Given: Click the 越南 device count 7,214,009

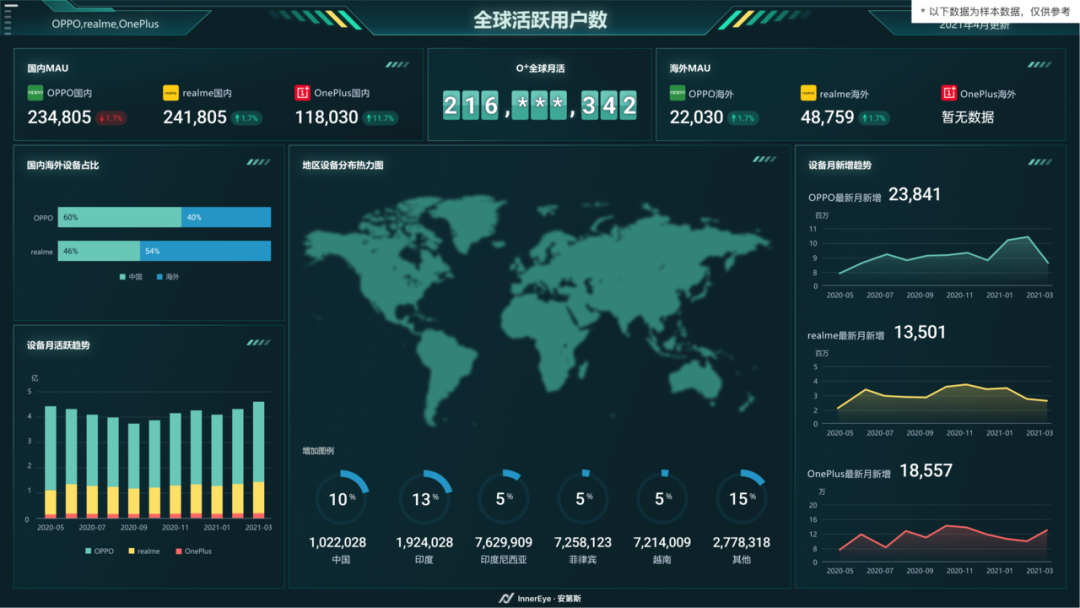Looking at the screenshot, I should 662,543.
